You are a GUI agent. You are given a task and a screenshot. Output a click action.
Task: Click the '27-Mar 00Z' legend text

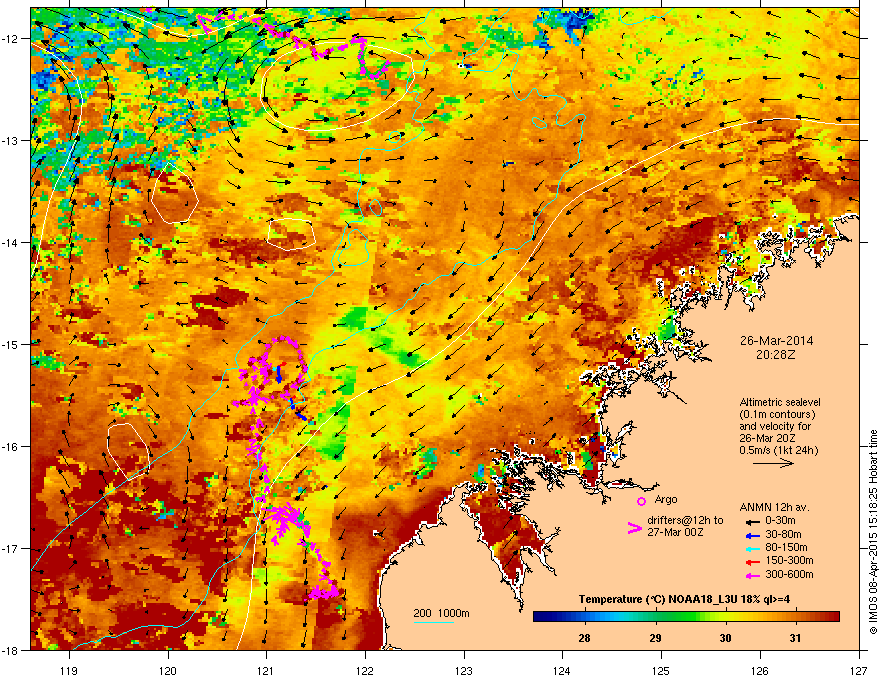point(675,532)
